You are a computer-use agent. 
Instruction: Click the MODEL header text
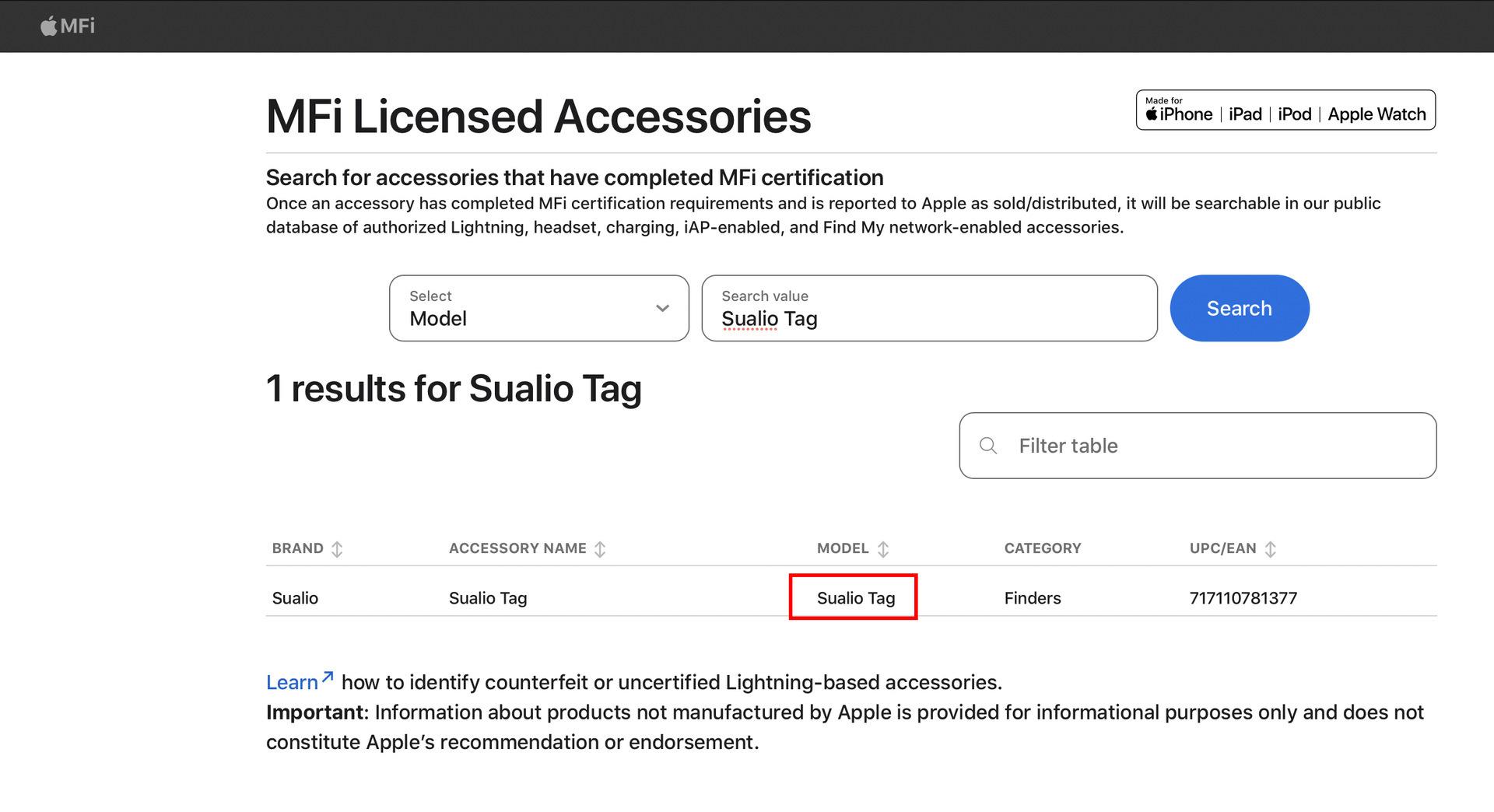843,548
